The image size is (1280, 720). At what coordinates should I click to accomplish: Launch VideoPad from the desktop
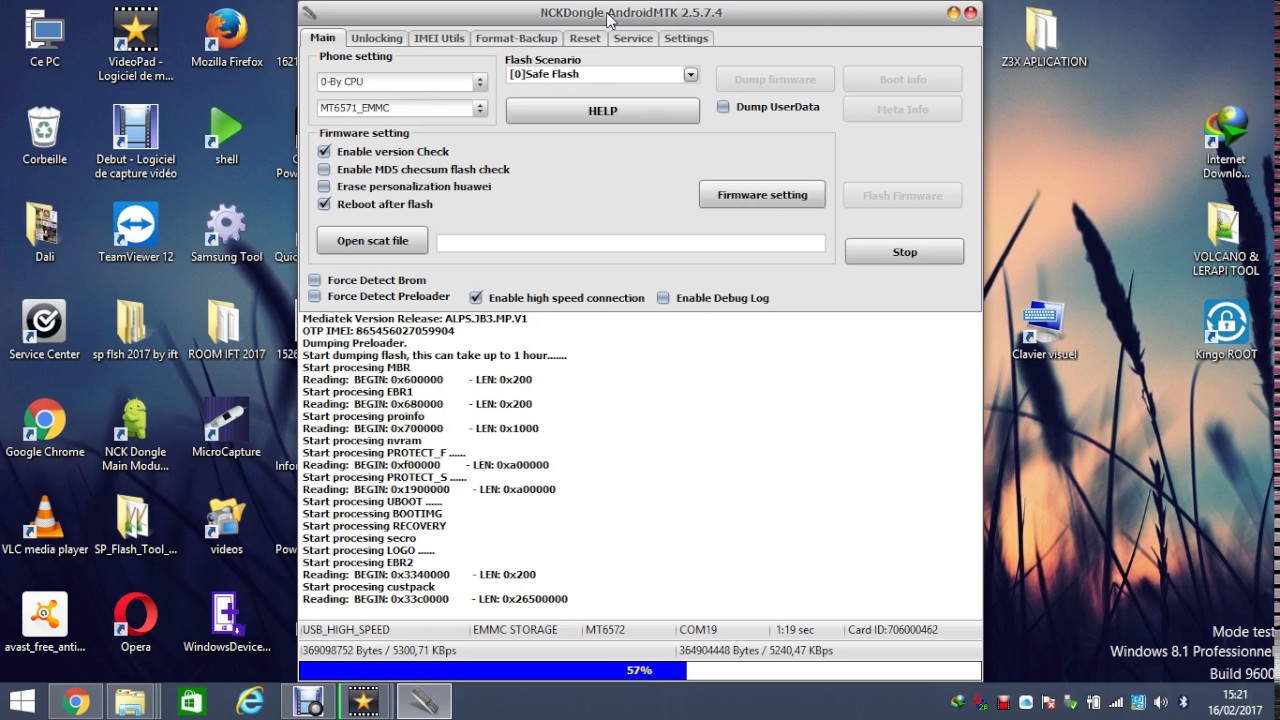(x=135, y=45)
